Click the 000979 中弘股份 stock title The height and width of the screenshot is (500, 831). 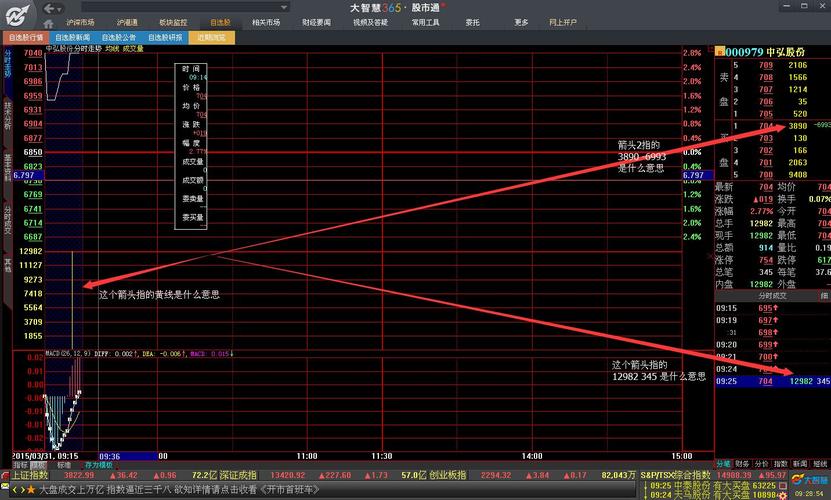click(x=765, y=52)
